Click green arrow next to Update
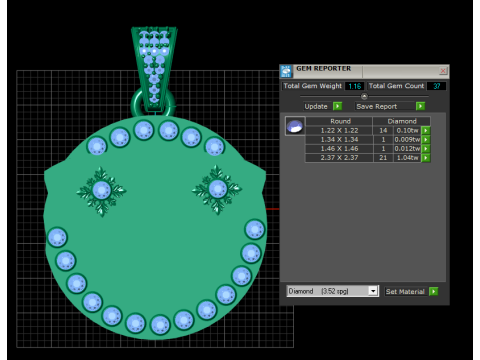This screenshot has width=480, height=360. click(337, 106)
